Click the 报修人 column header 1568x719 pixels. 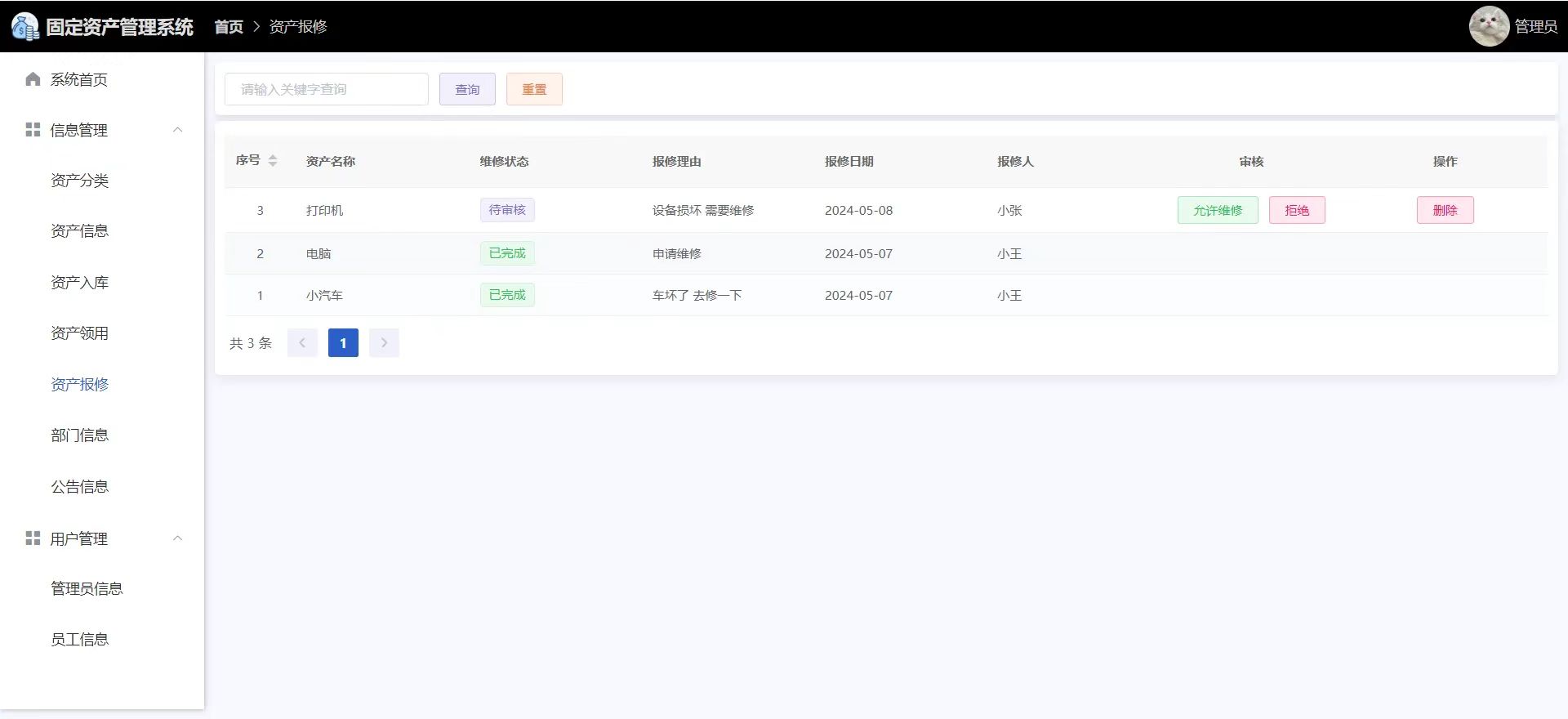pos(1015,161)
